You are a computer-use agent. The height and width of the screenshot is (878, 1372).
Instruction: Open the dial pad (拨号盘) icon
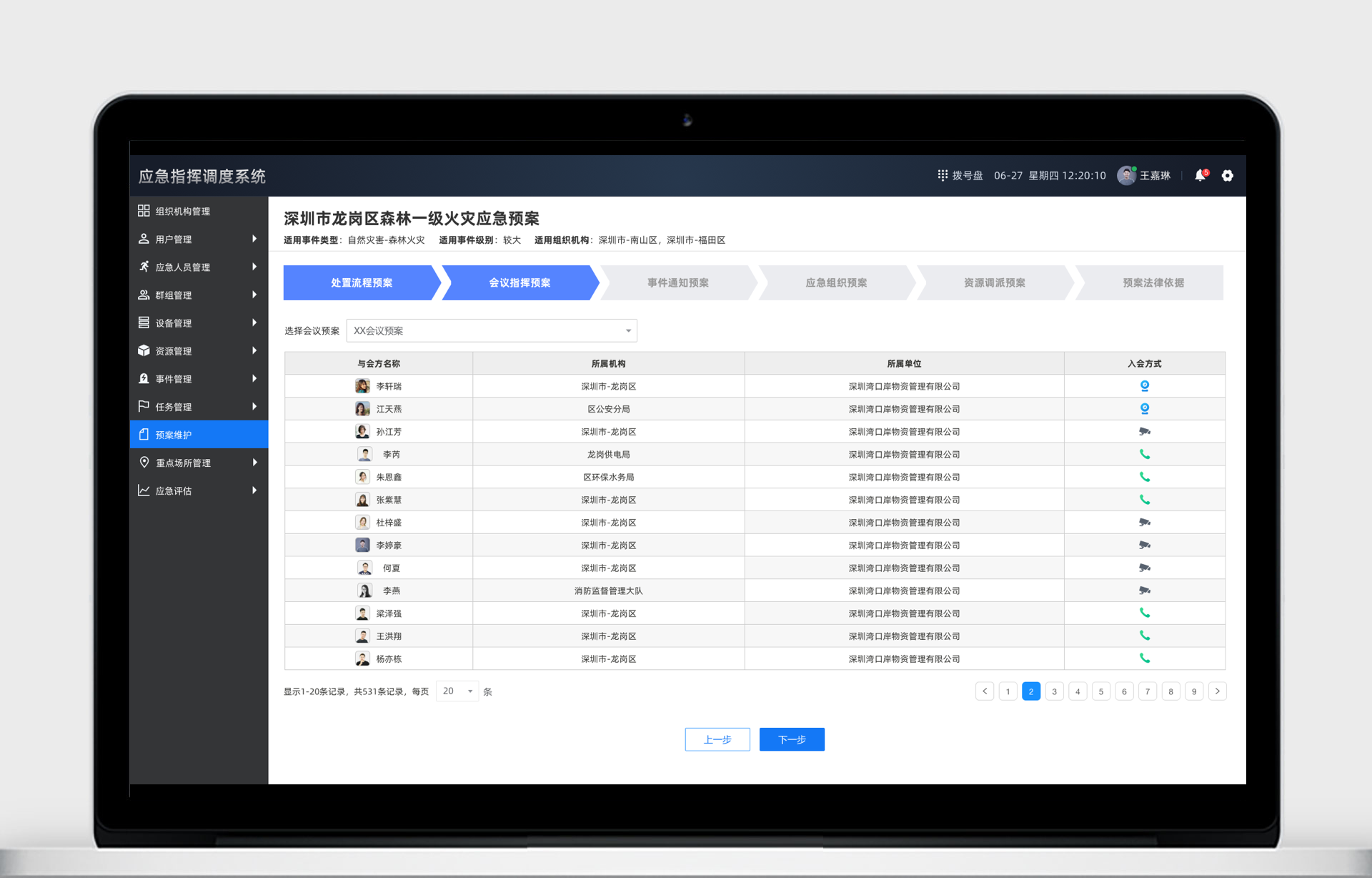tap(943, 175)
